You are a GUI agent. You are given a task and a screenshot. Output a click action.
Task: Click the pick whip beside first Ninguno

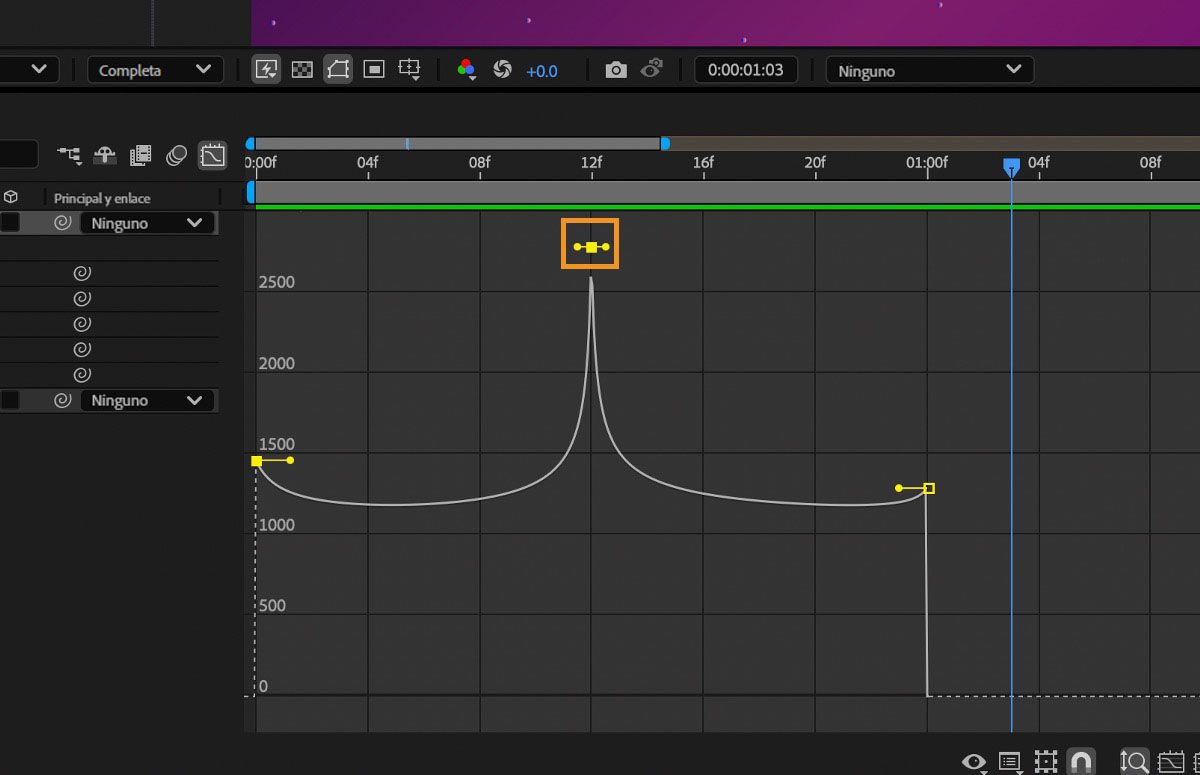tap(62, 223)
